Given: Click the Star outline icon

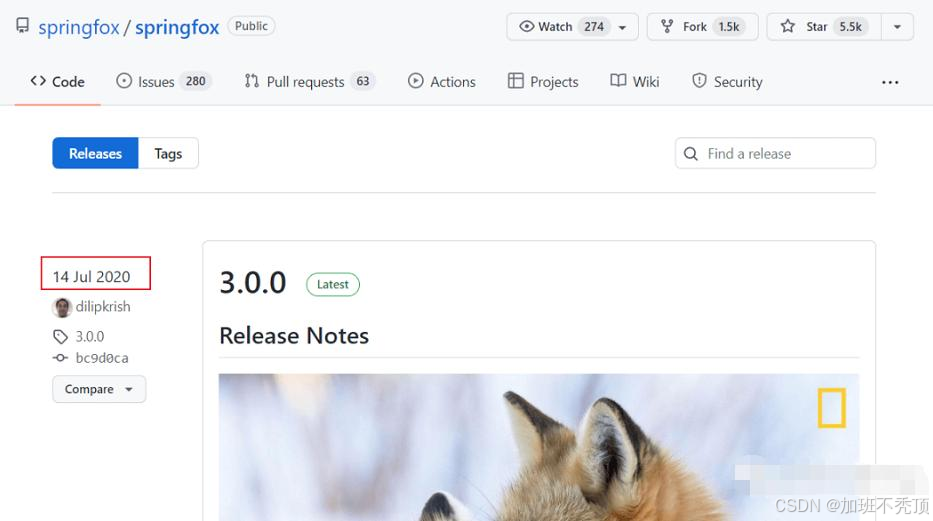Looking at the screenshot, I should point(788,26).
